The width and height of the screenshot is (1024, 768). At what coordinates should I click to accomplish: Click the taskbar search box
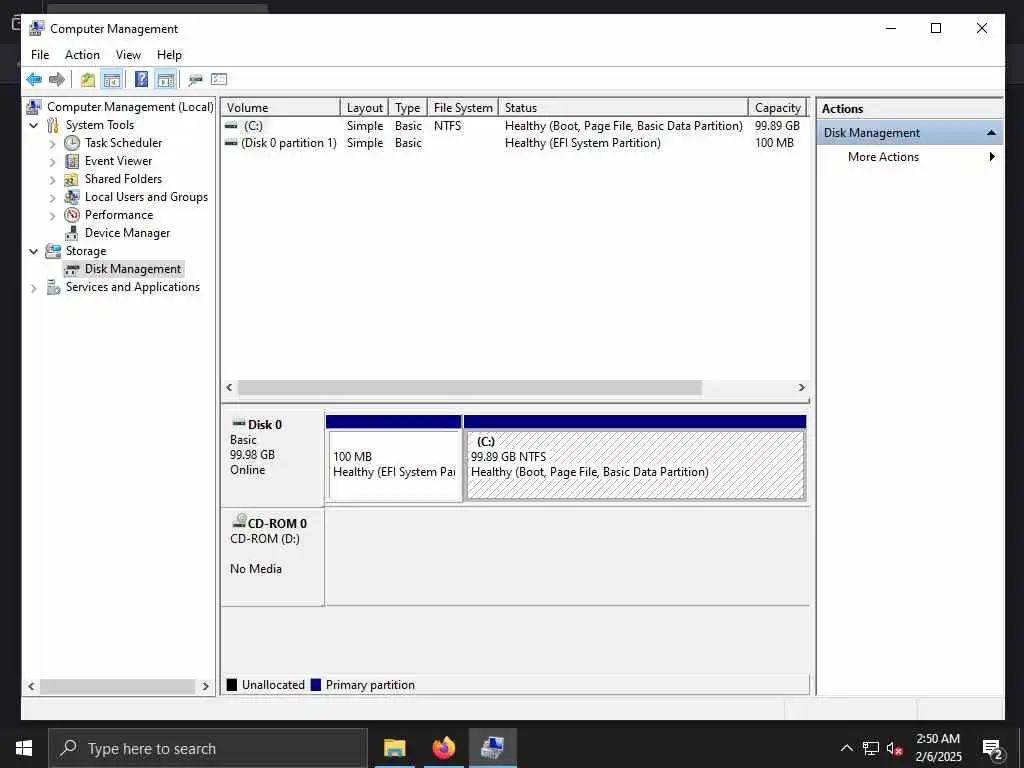click(208, 748)
